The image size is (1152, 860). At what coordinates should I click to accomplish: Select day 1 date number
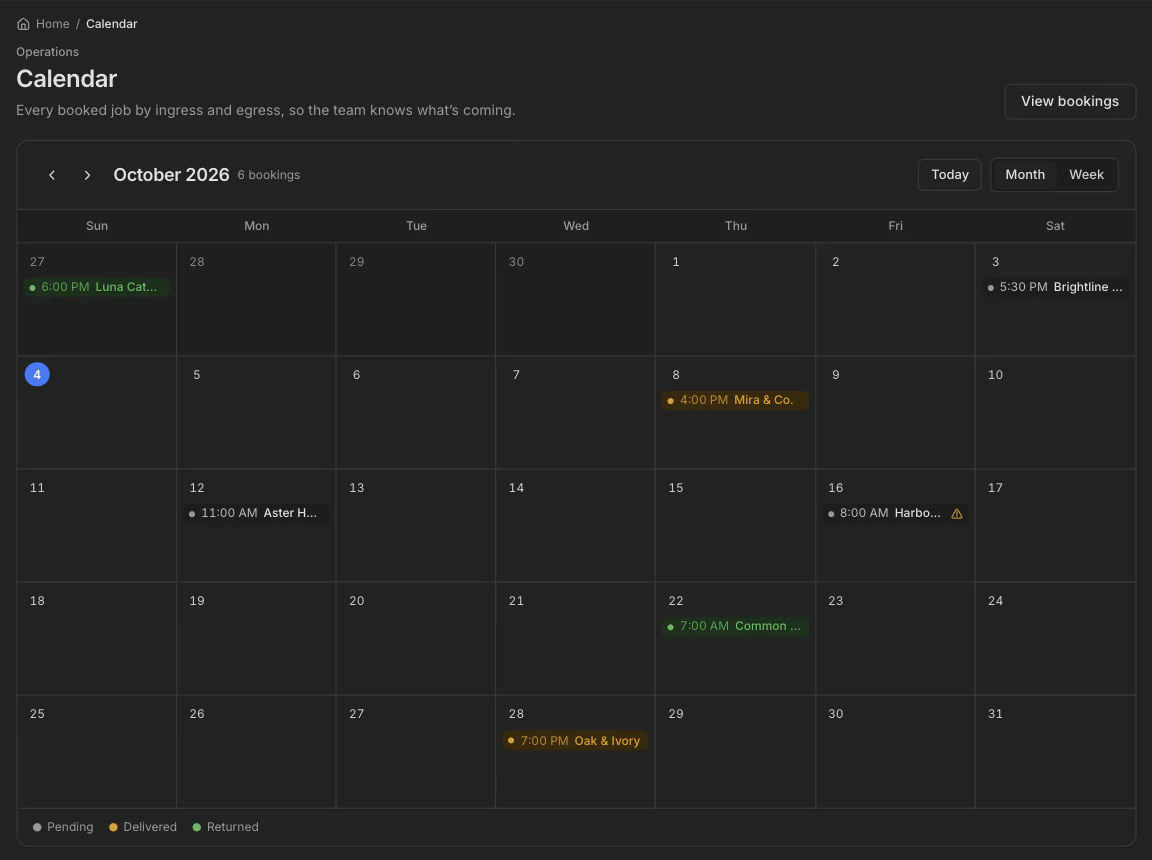coord(676,262)
